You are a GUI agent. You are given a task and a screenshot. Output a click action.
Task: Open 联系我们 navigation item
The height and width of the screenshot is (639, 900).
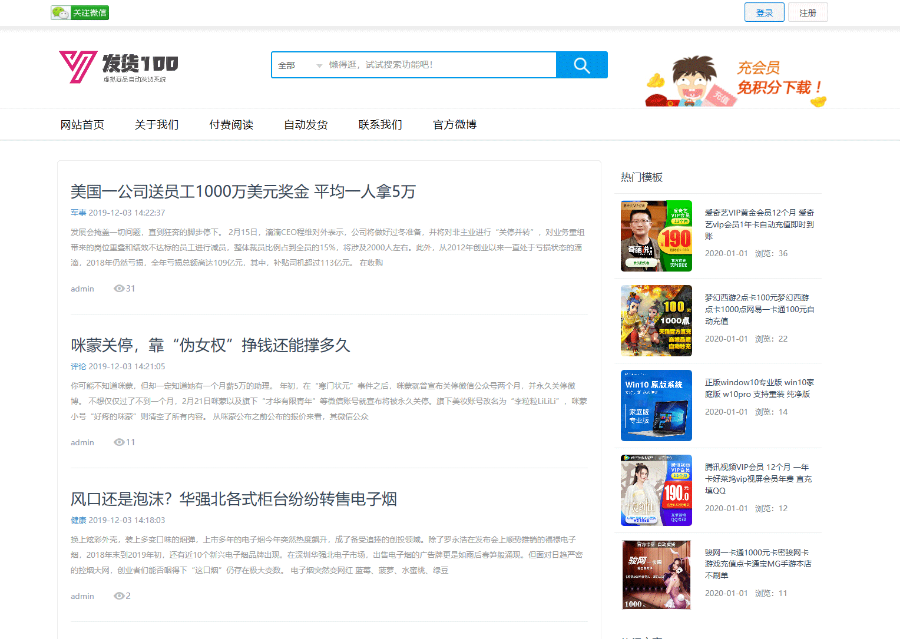click(x=380, y=125)
